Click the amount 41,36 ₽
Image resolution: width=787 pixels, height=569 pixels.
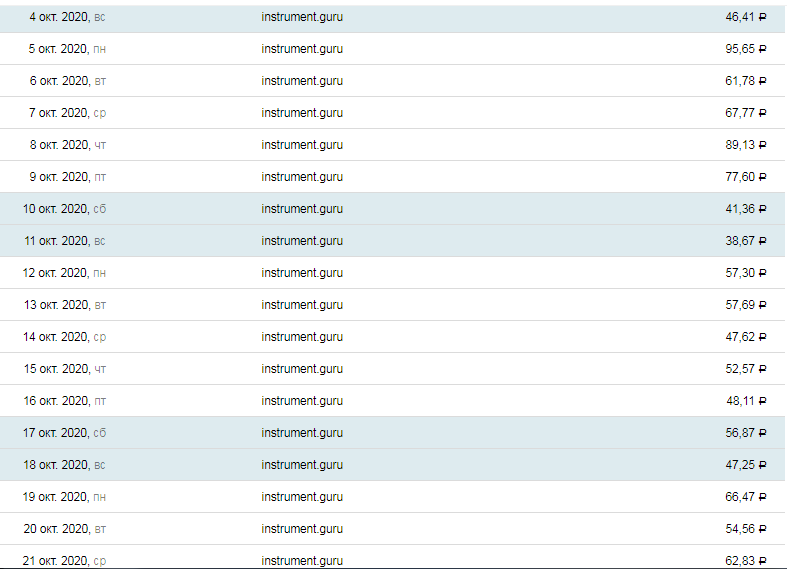tap(746, 209)
